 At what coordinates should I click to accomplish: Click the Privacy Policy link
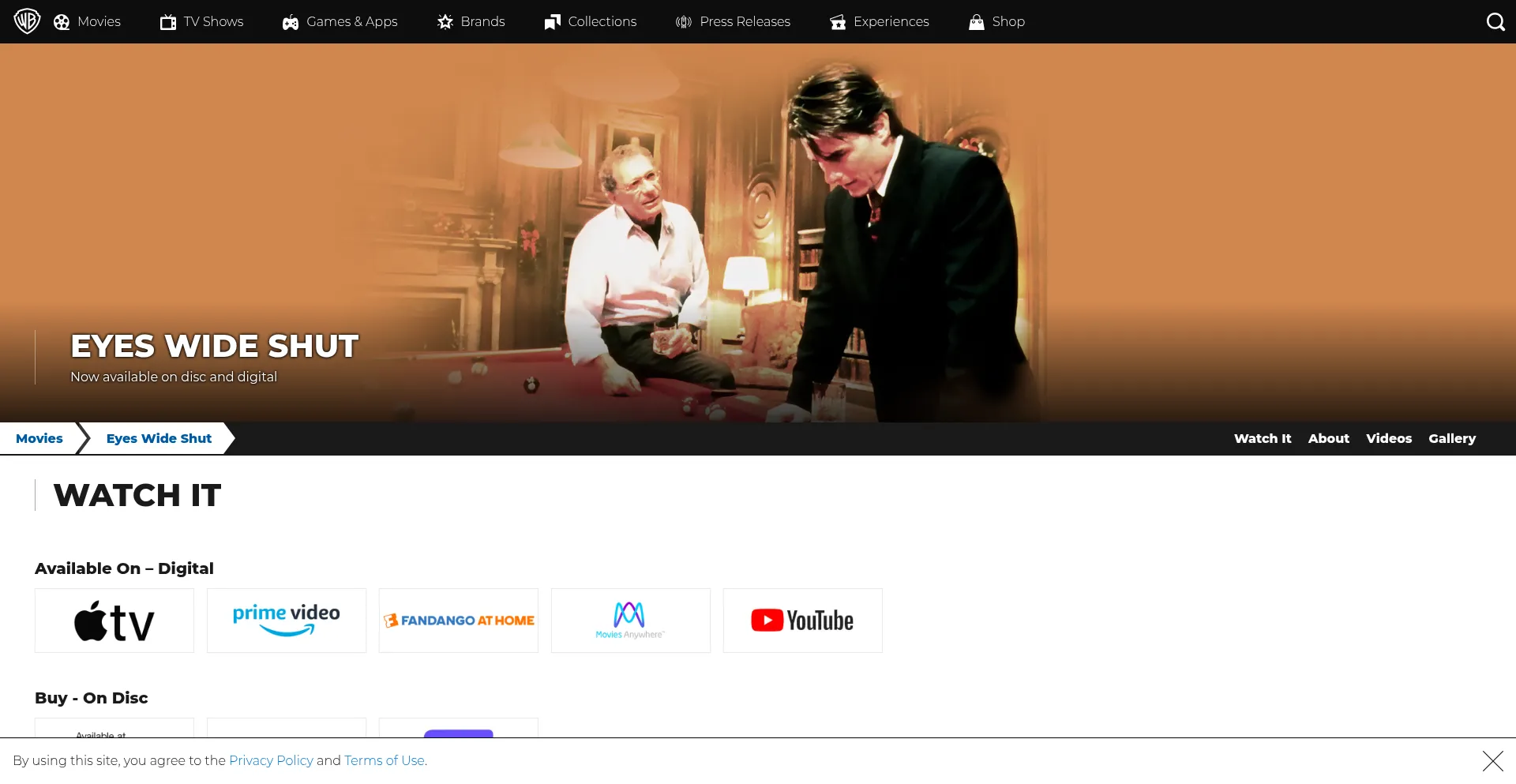tap(271, 760)
